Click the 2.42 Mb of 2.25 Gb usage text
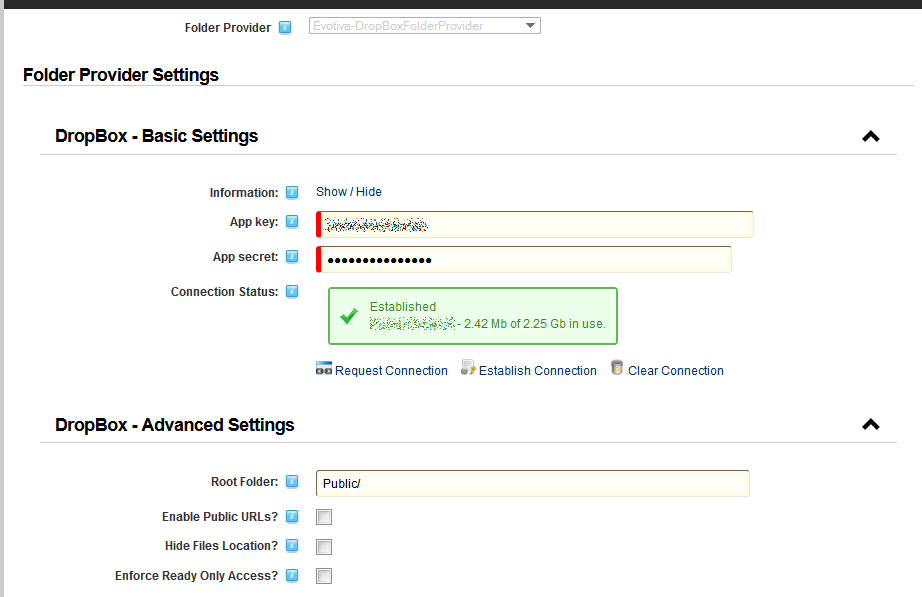The width and height of the screenshot is (922, 597). pos(535,323)
